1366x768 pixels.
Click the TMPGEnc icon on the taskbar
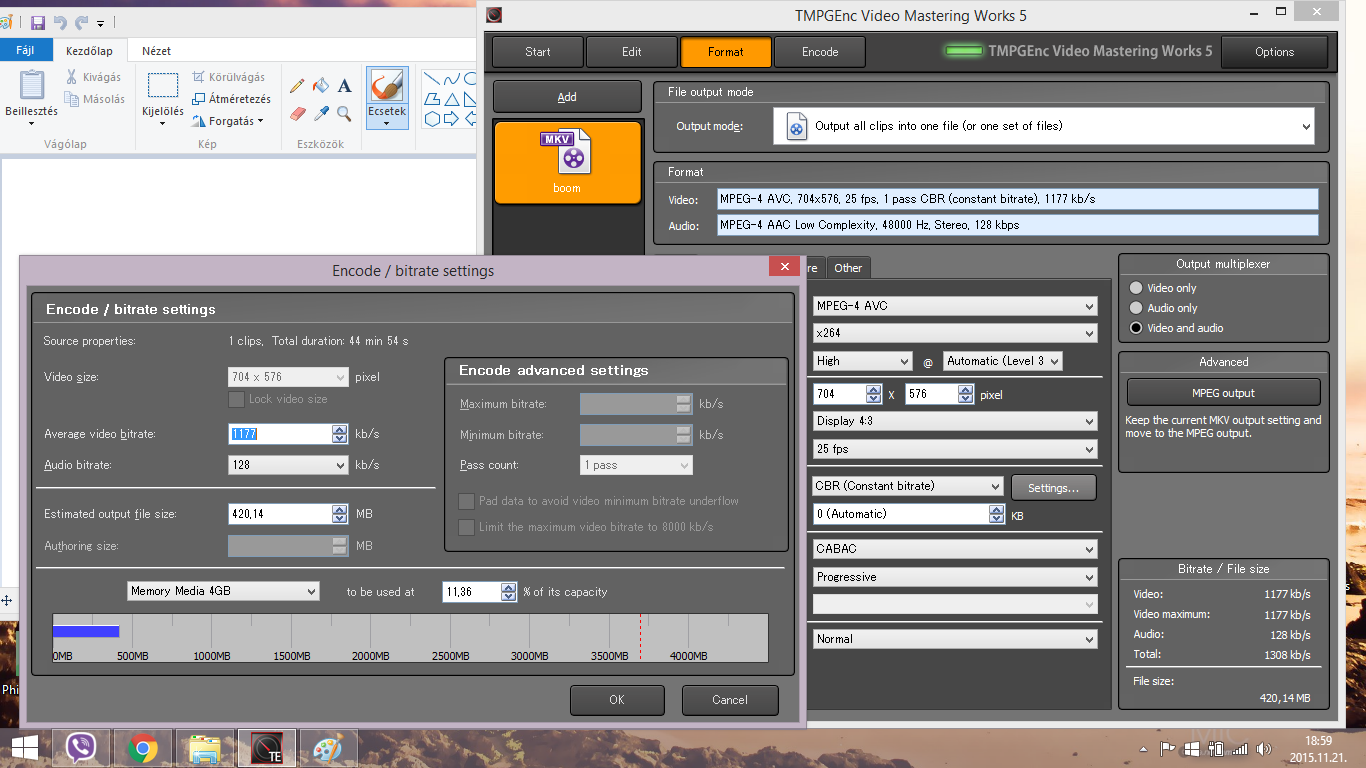266,748
